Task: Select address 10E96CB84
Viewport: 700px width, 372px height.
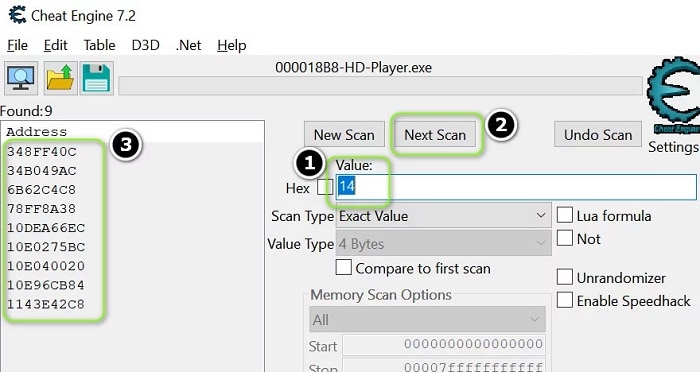Action: (46, 285)
